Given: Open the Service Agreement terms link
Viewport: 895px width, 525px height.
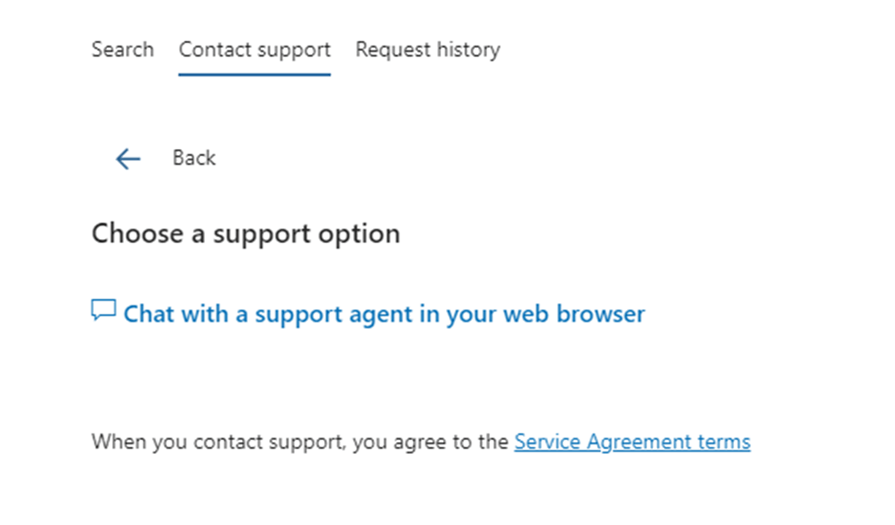Looking at the screenshot, I should coord(632,441).
